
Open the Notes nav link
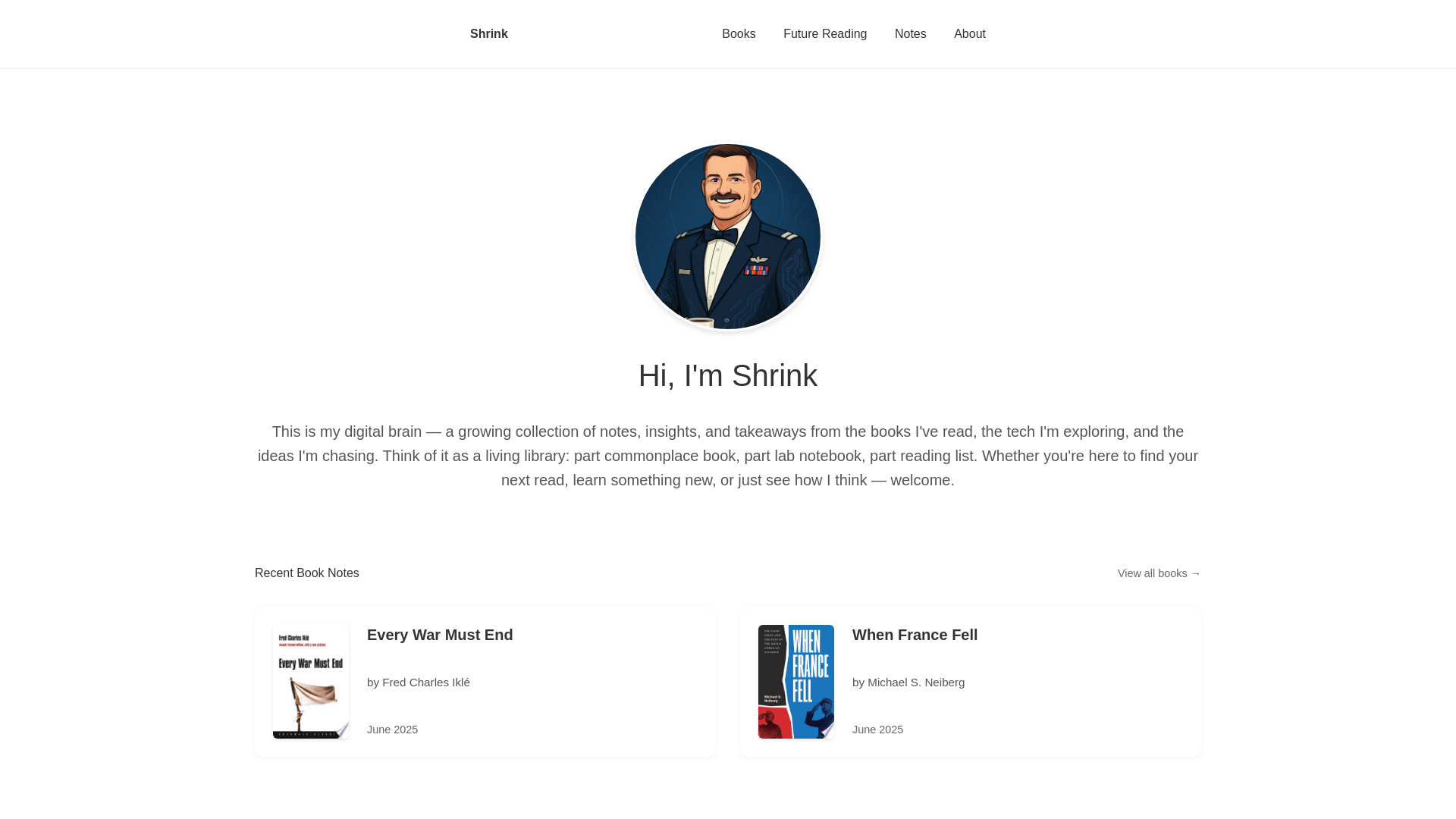(x=910, y=34)
